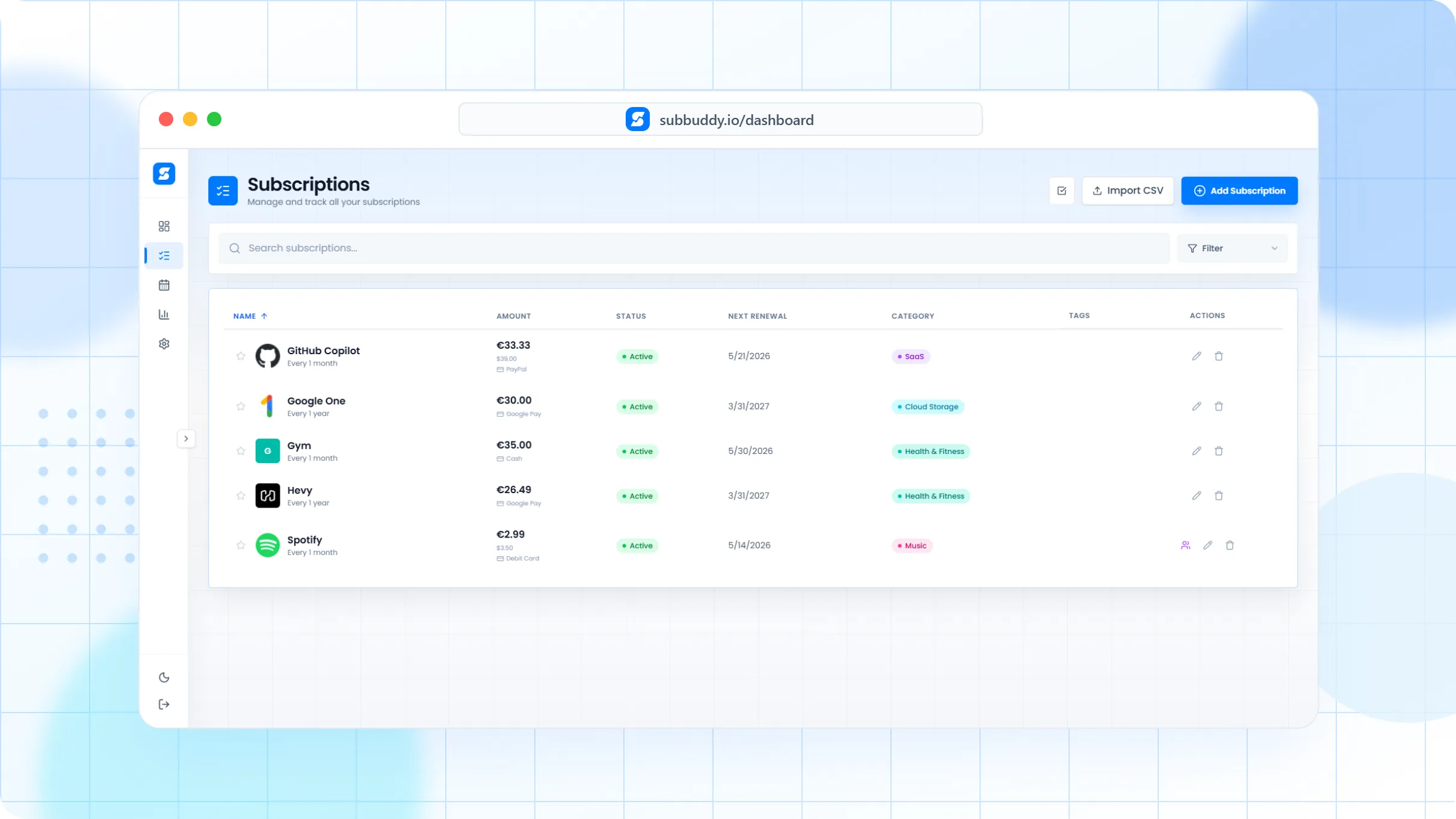
Task: Edit the Gym subscription
Action: (1197, 451)
